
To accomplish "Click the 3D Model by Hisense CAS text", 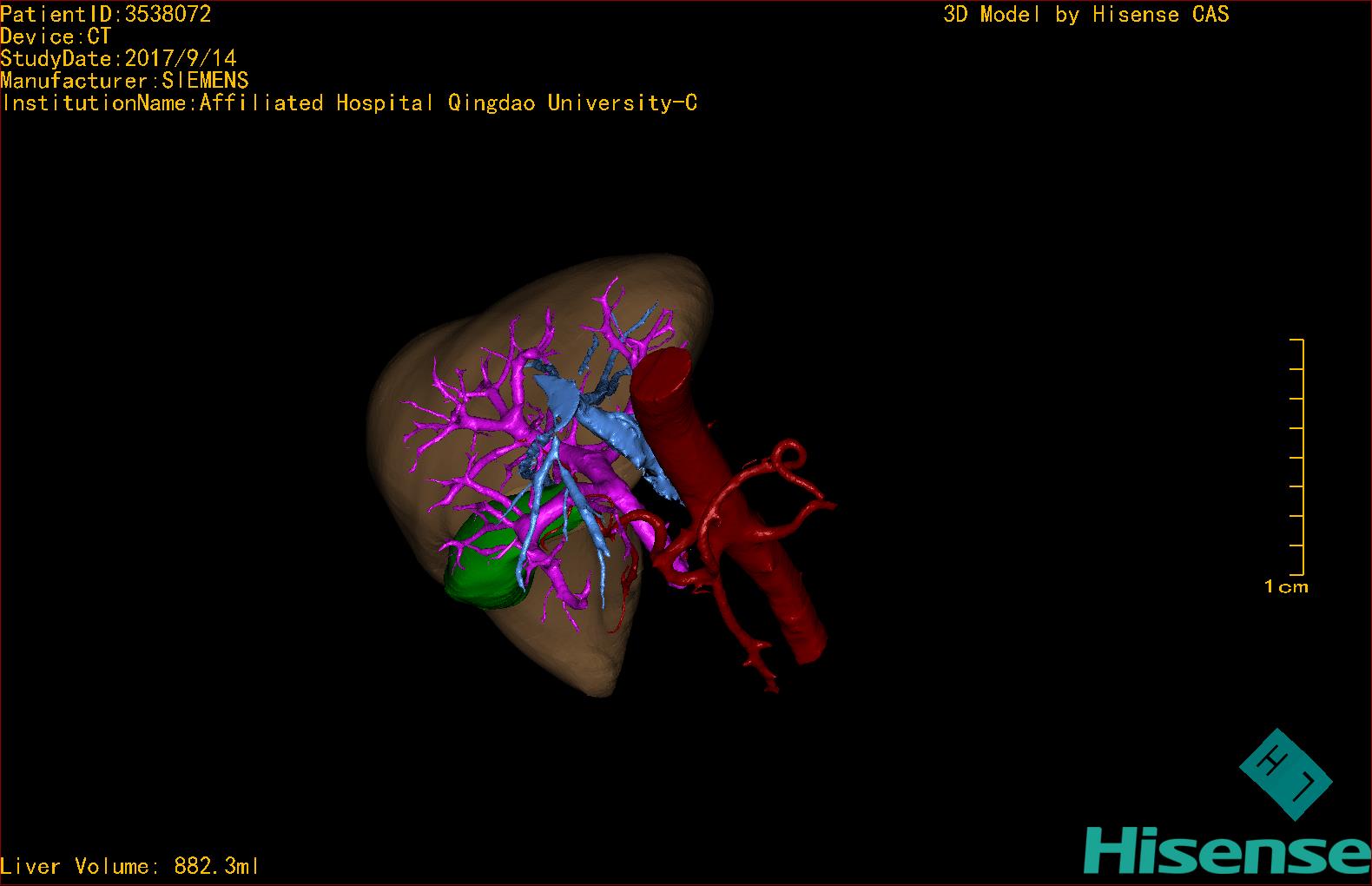I will click(1086, 15).
